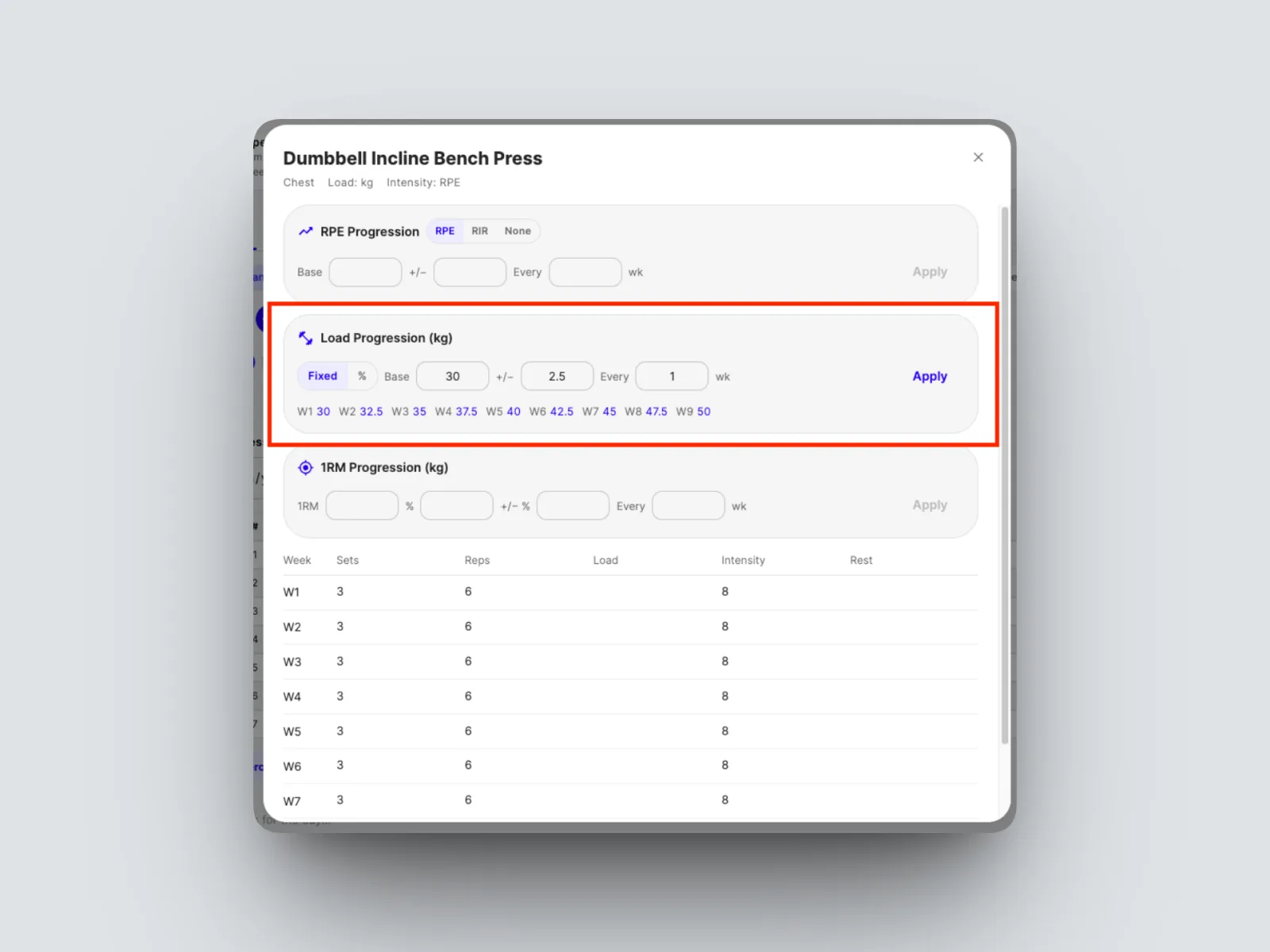Click the 'Intensity: RPE' subtitle label

tap(423, 182)
